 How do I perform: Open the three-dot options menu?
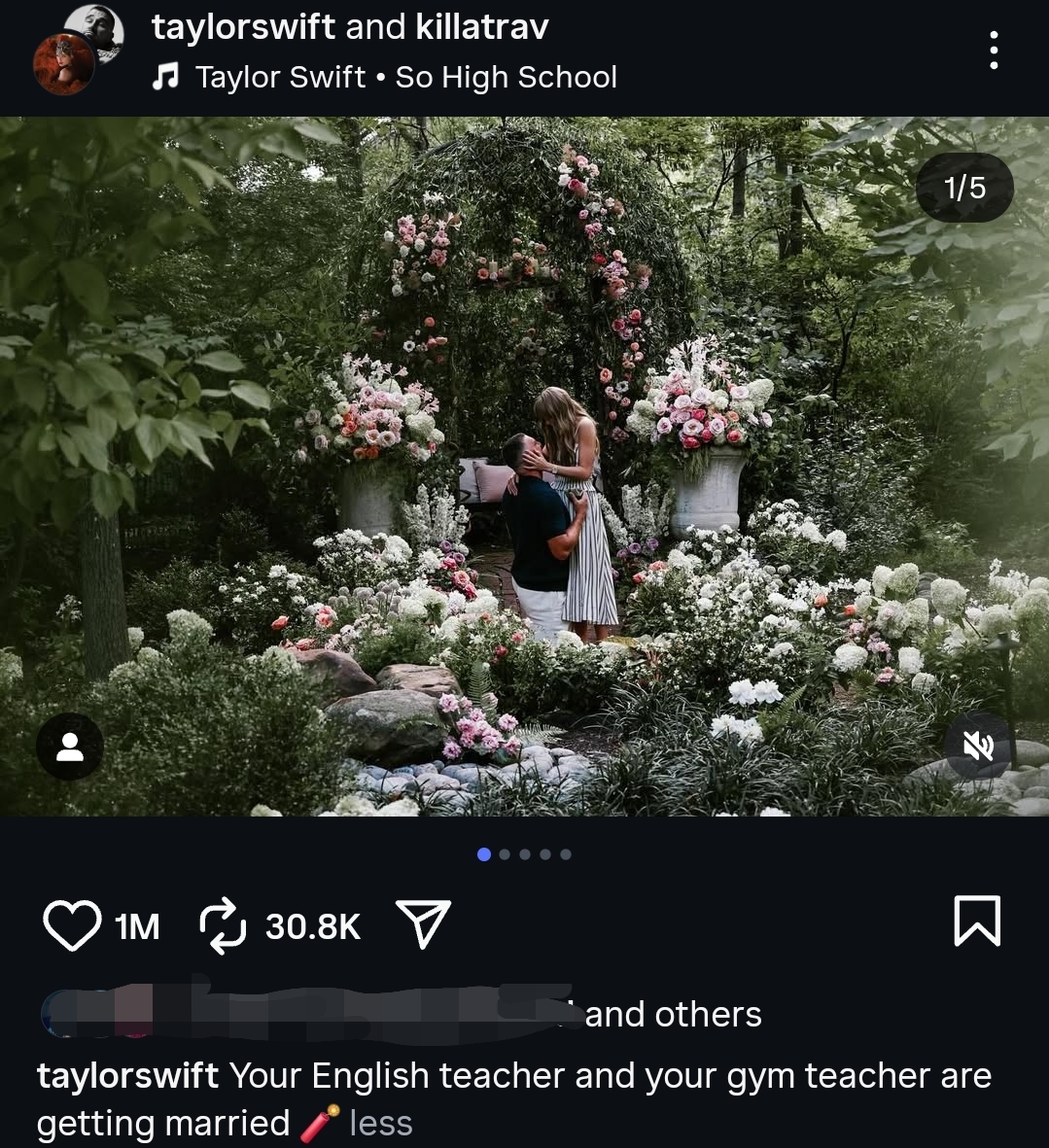point(994,50)
